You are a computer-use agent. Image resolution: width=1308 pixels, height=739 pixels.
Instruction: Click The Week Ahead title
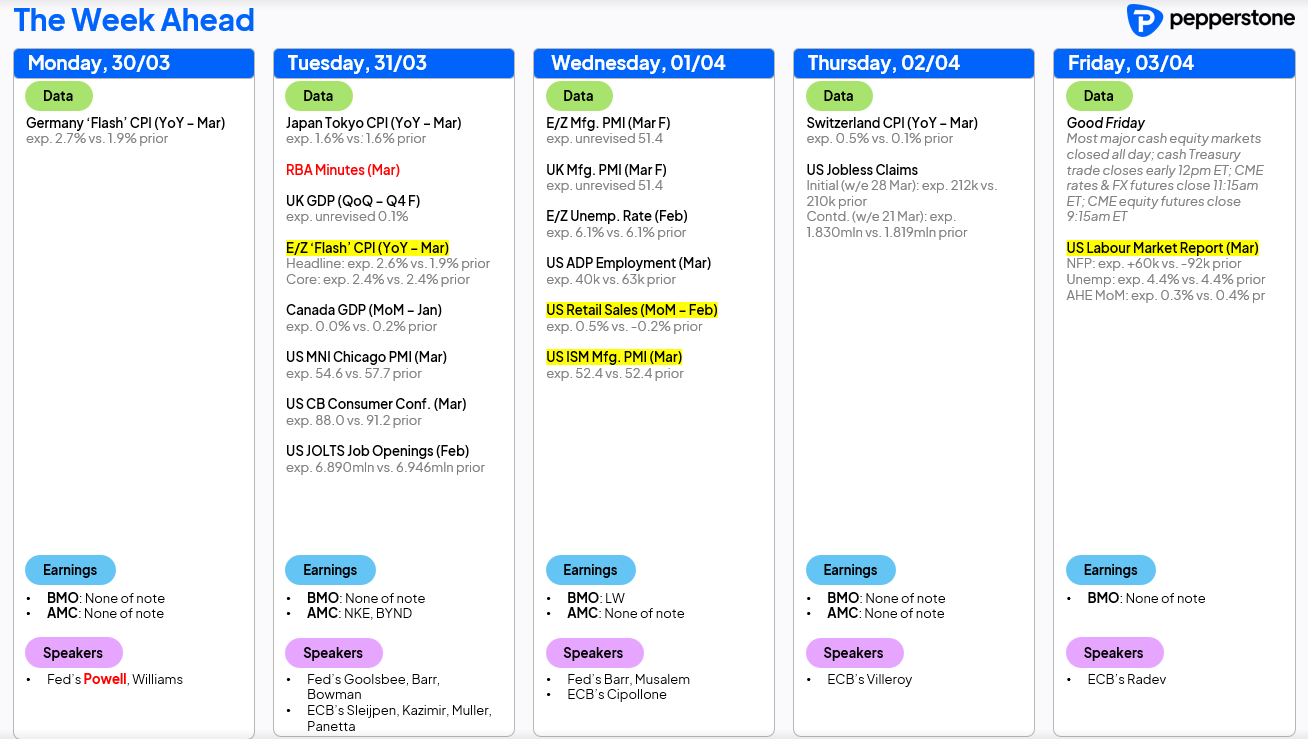tap(134, 20)
